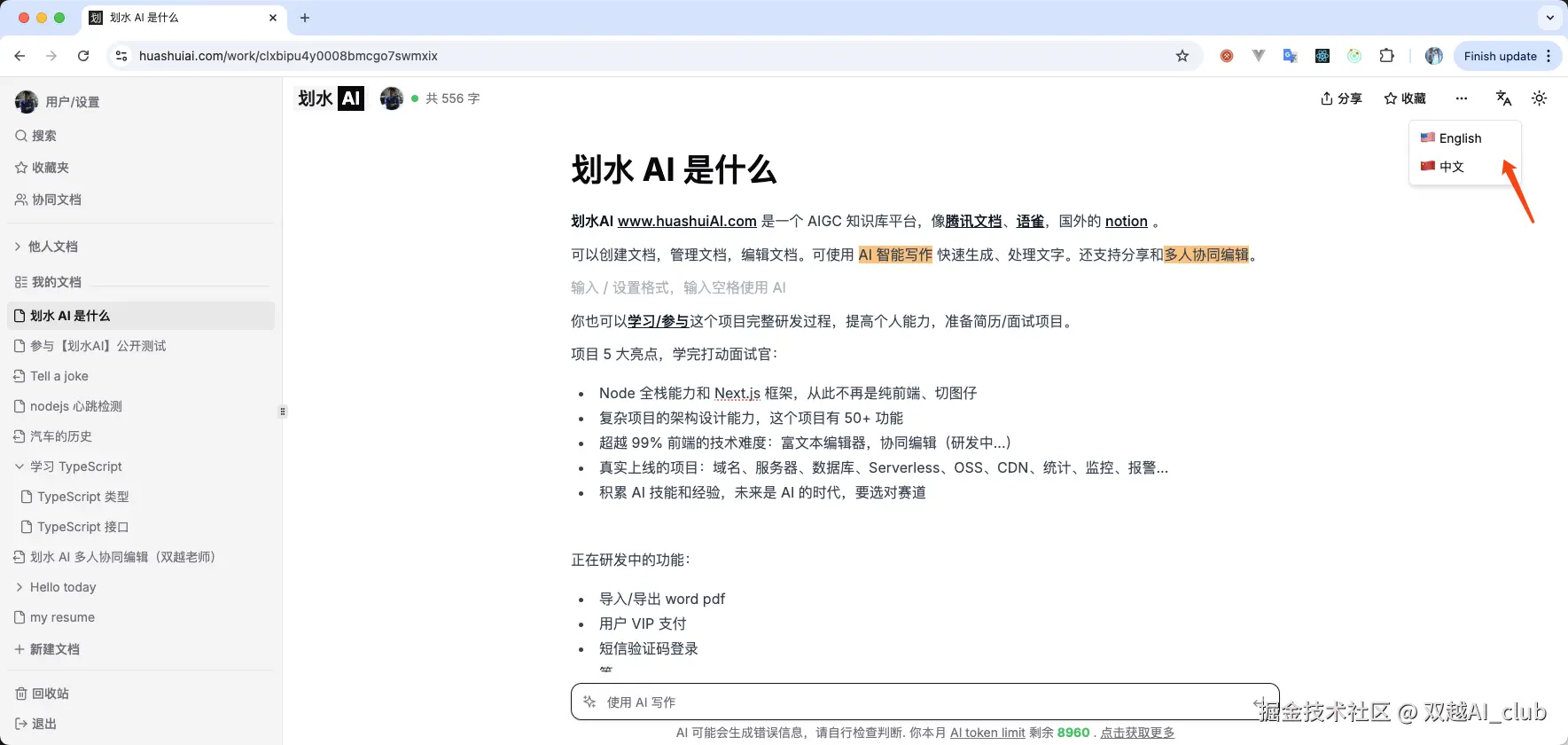Toggle the light/dark theme sun icon

tap(1539, 98)
